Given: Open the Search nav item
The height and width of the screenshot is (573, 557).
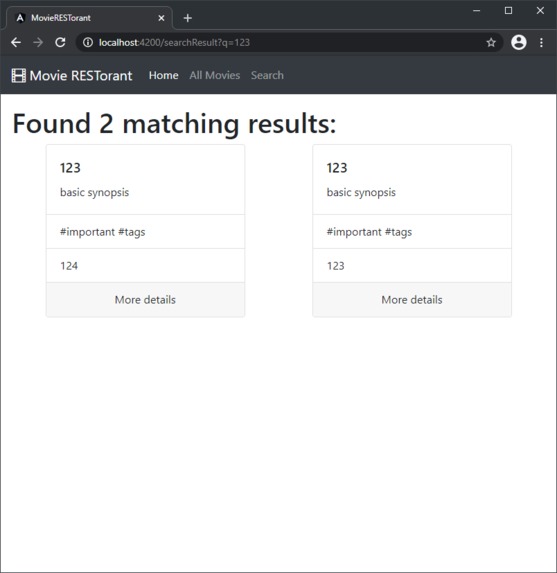Looking at the screenshot, I should [x=267, y=75].
